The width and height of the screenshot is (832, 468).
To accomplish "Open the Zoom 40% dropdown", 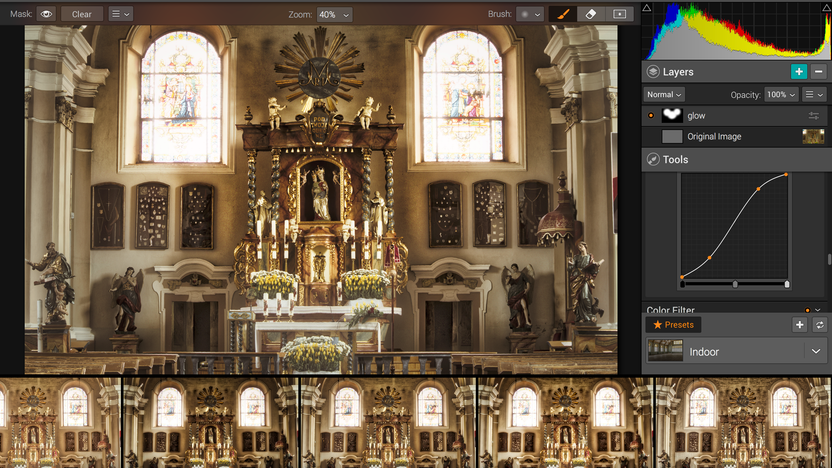I will pyautogui.click(x=334, y=14).
